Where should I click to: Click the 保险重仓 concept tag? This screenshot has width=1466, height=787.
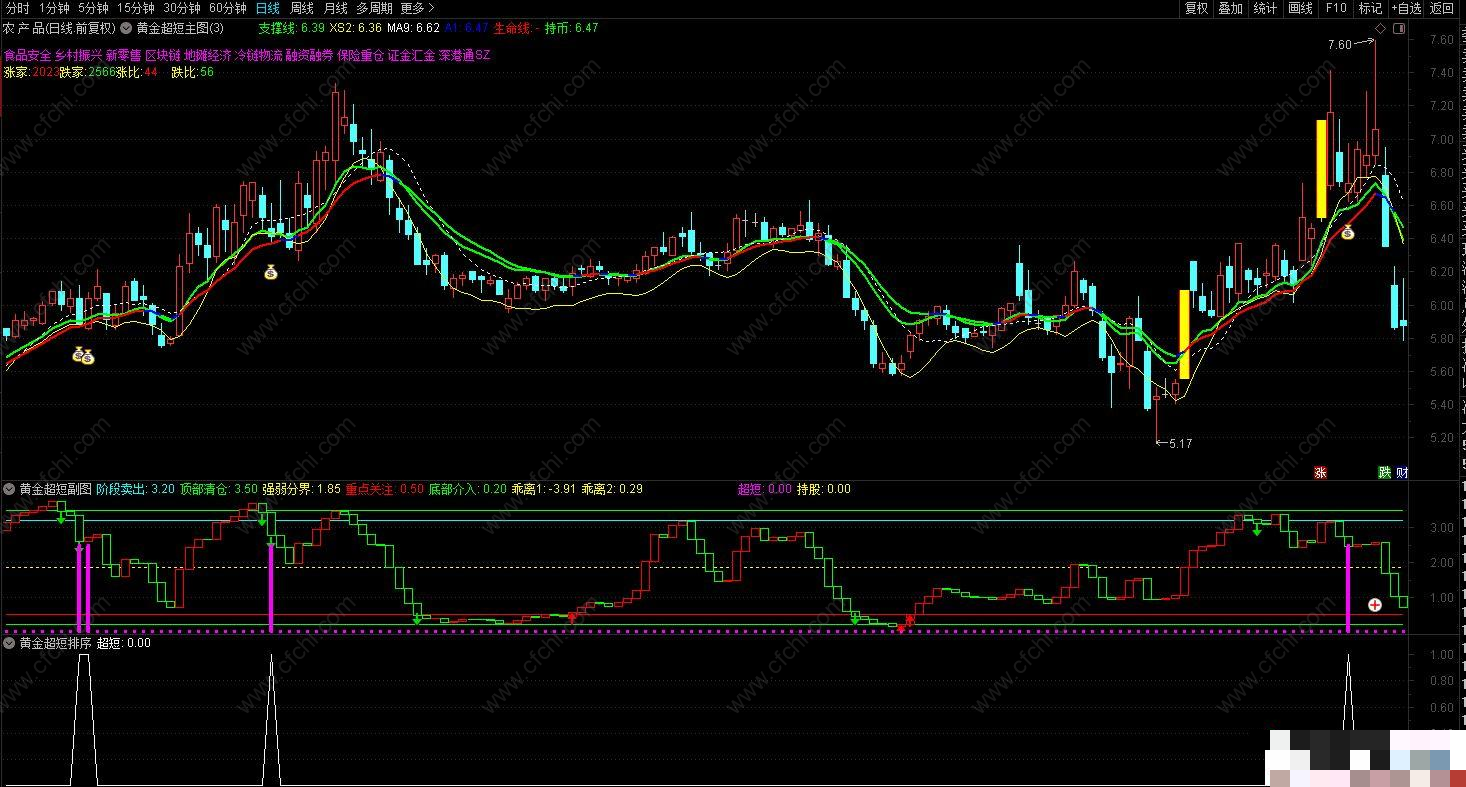(361, 56)
